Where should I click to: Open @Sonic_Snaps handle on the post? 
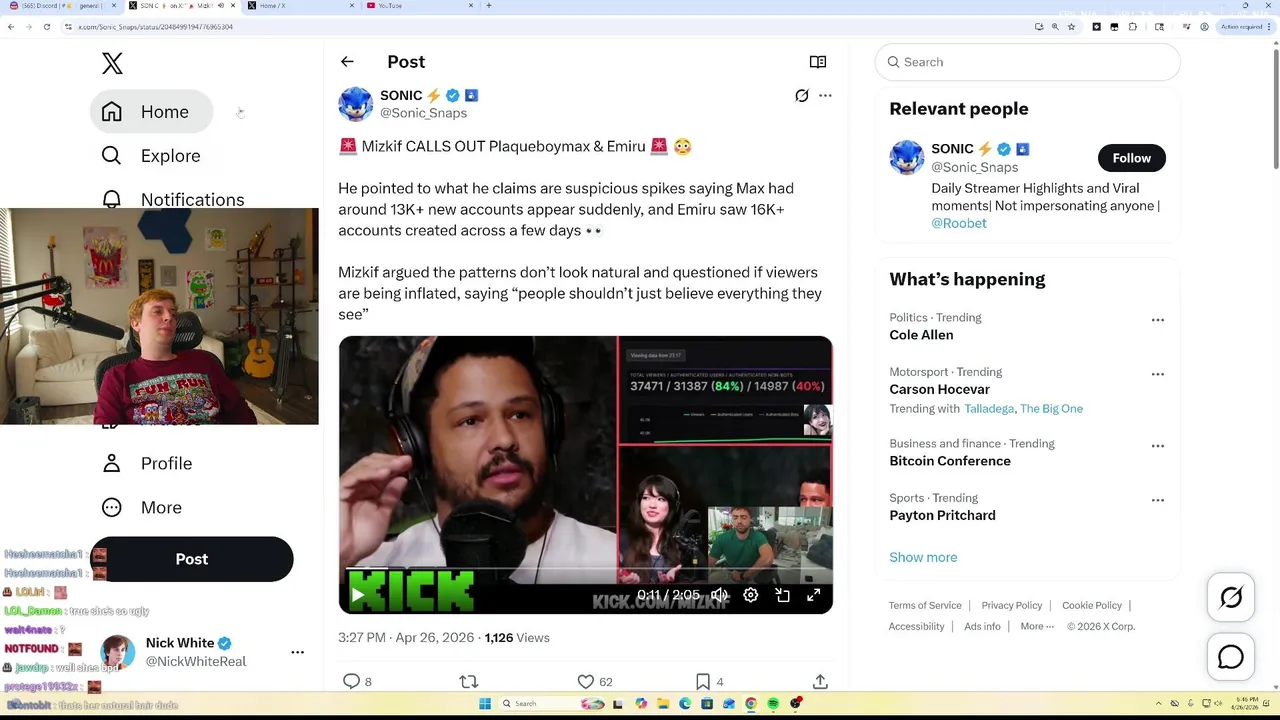pyautogui.click(x=423, y=113)
